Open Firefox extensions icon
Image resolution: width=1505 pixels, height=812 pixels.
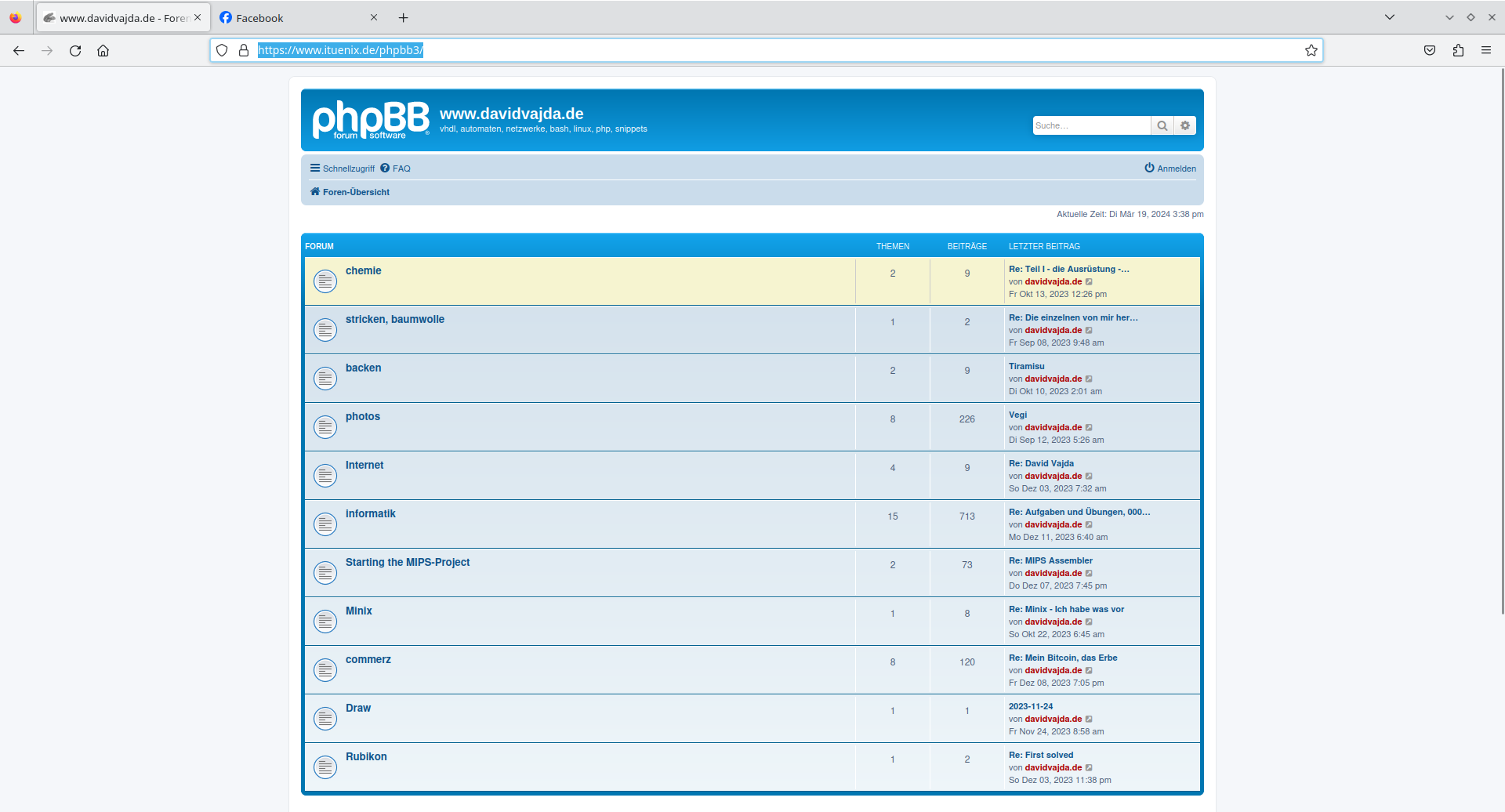tap(1458, 51)
